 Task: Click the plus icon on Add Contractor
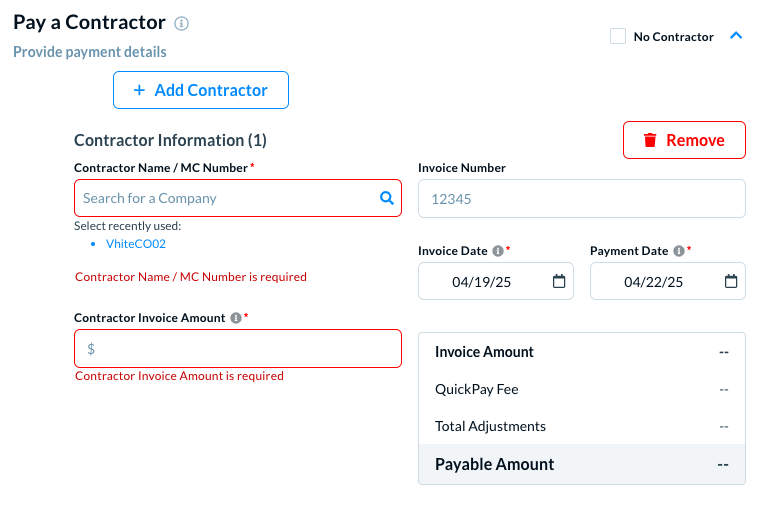tap(140, 90)
